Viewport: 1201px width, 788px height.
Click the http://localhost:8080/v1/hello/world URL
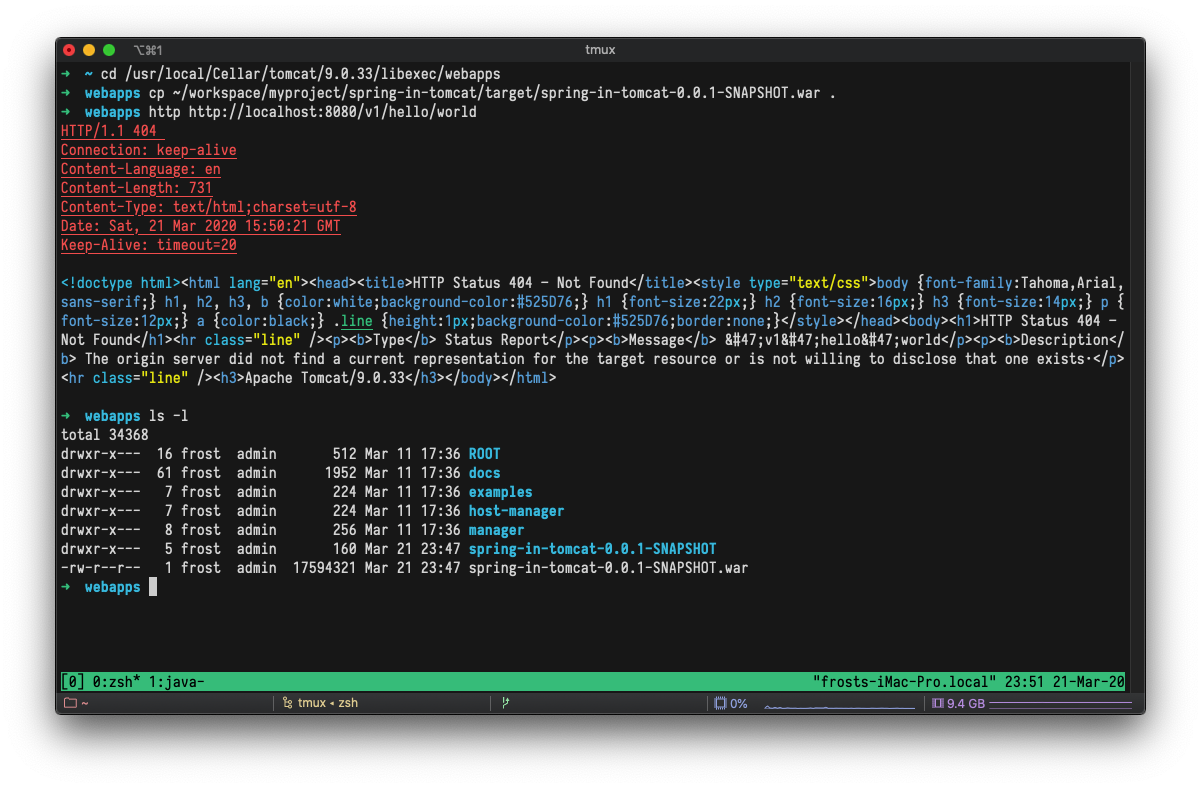[333, 112]
